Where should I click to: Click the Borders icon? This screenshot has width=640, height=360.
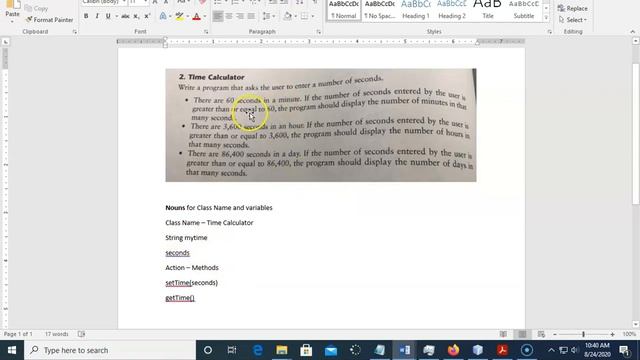pos(304,16)
